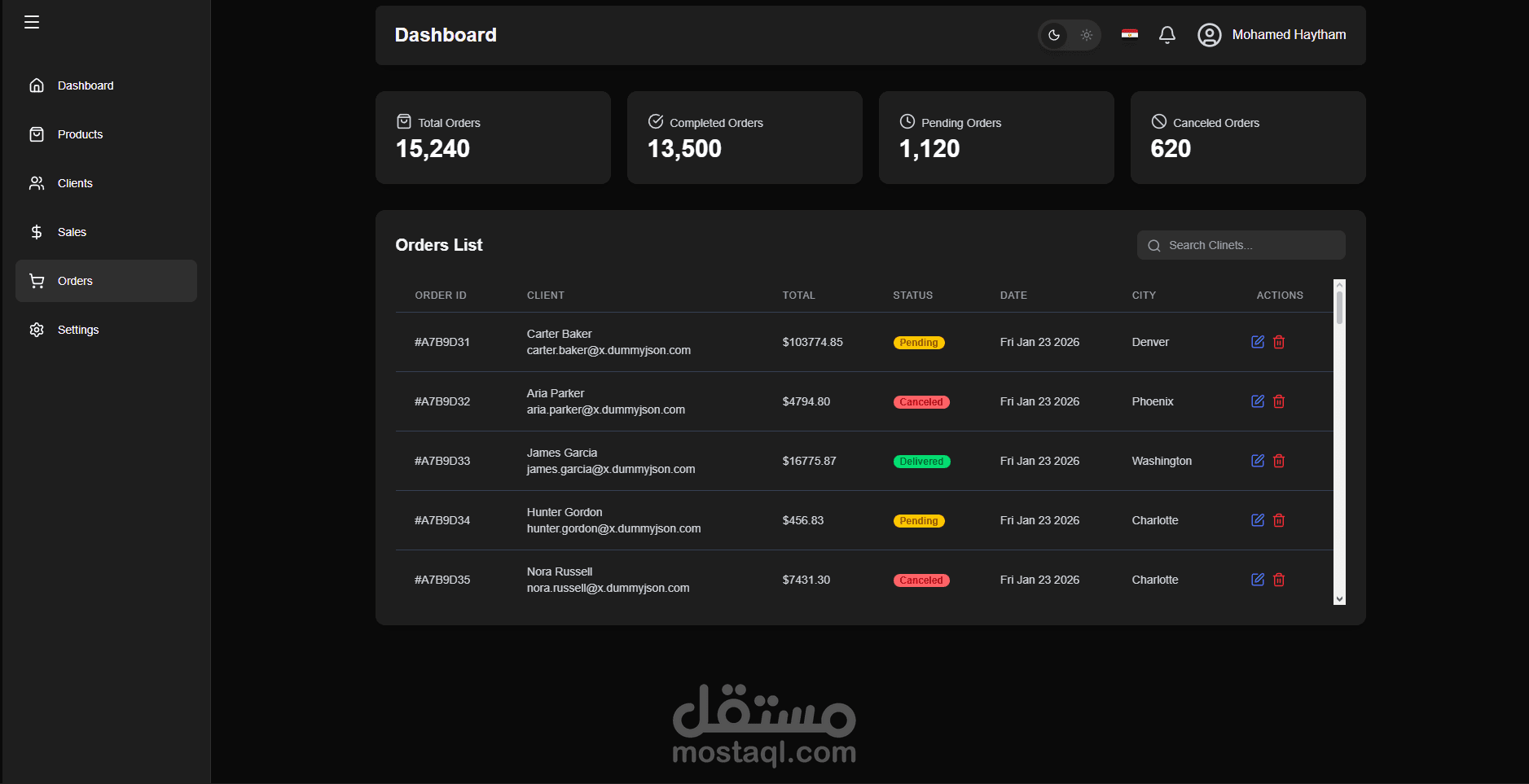Edit order #A7B9D32
The height and width of the screenshot is (784, 1529).
click(1258, 401)
